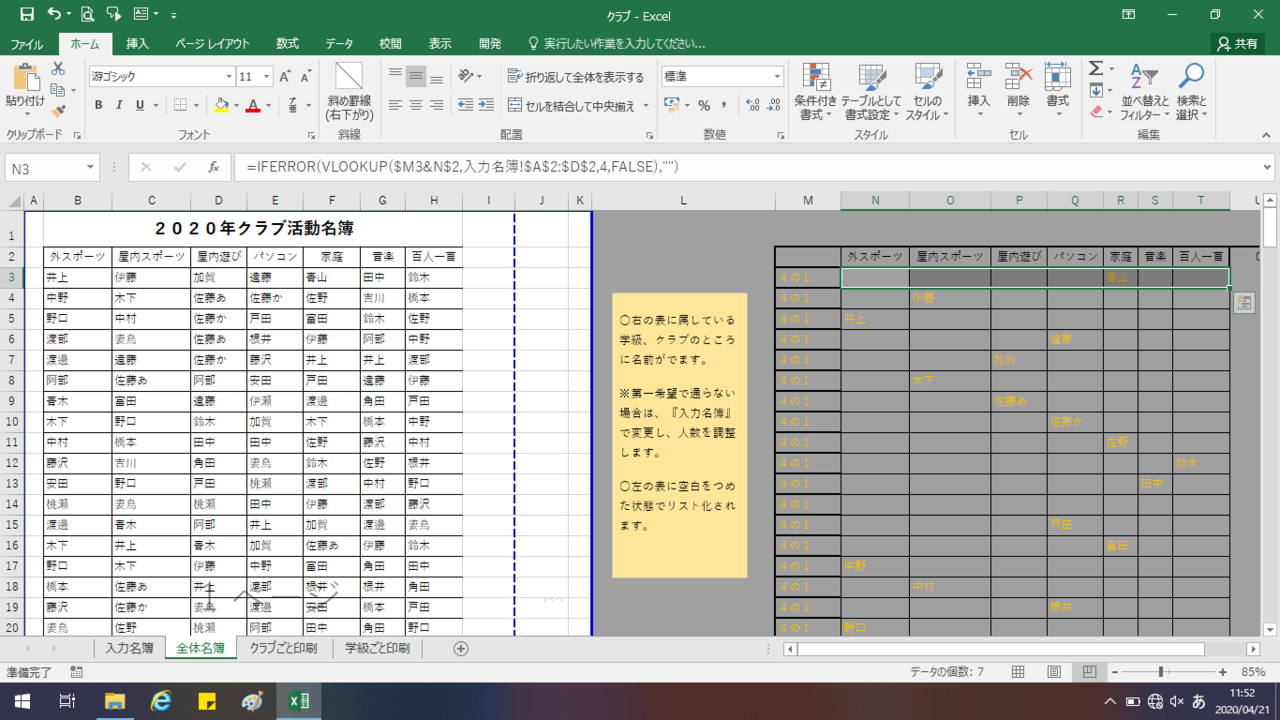Align text left in cell
Screen dimensions: 1280x720
click(x=395, y=105)
